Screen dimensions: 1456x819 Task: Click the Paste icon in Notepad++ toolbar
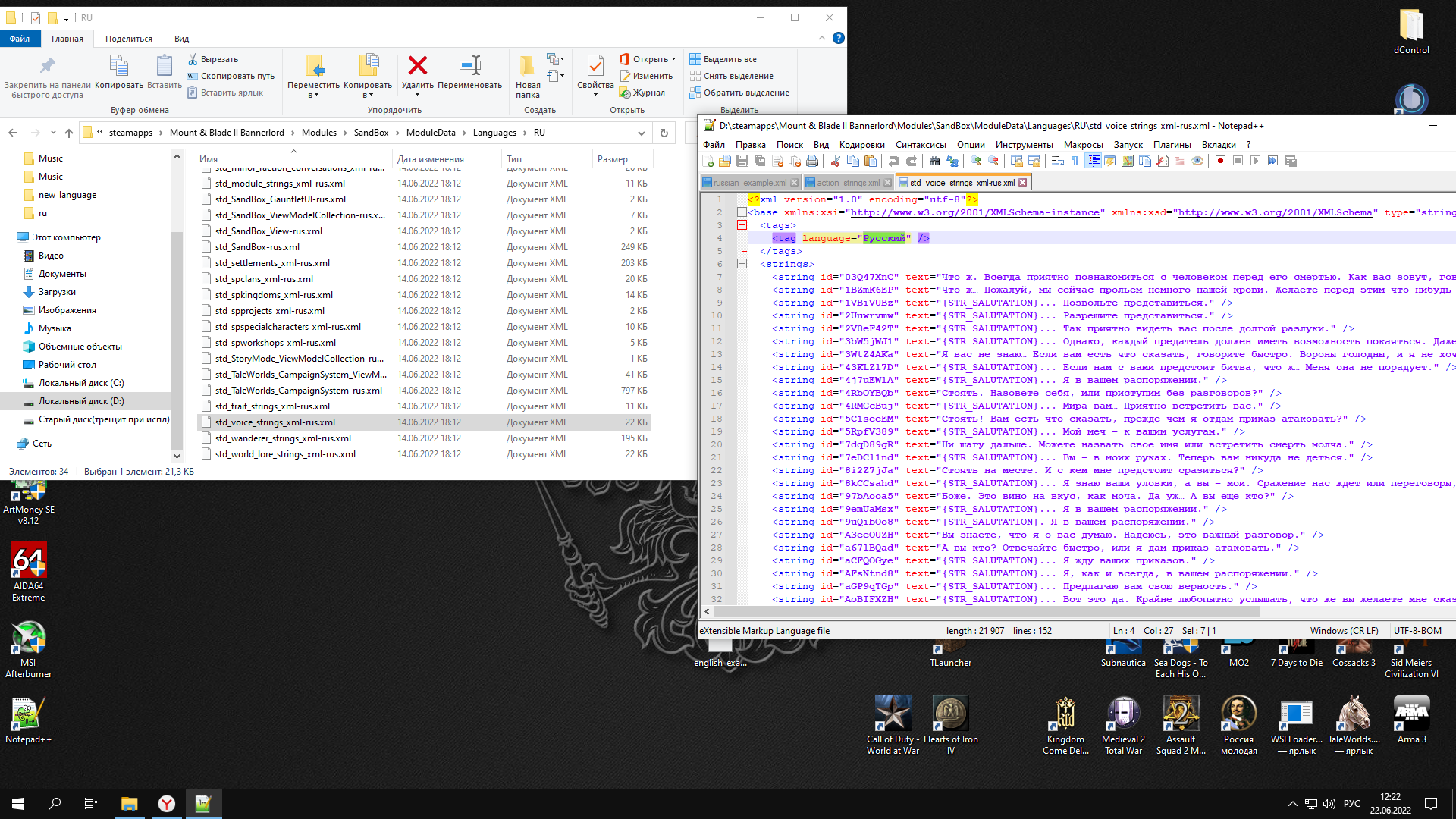(x=871, y=161)
